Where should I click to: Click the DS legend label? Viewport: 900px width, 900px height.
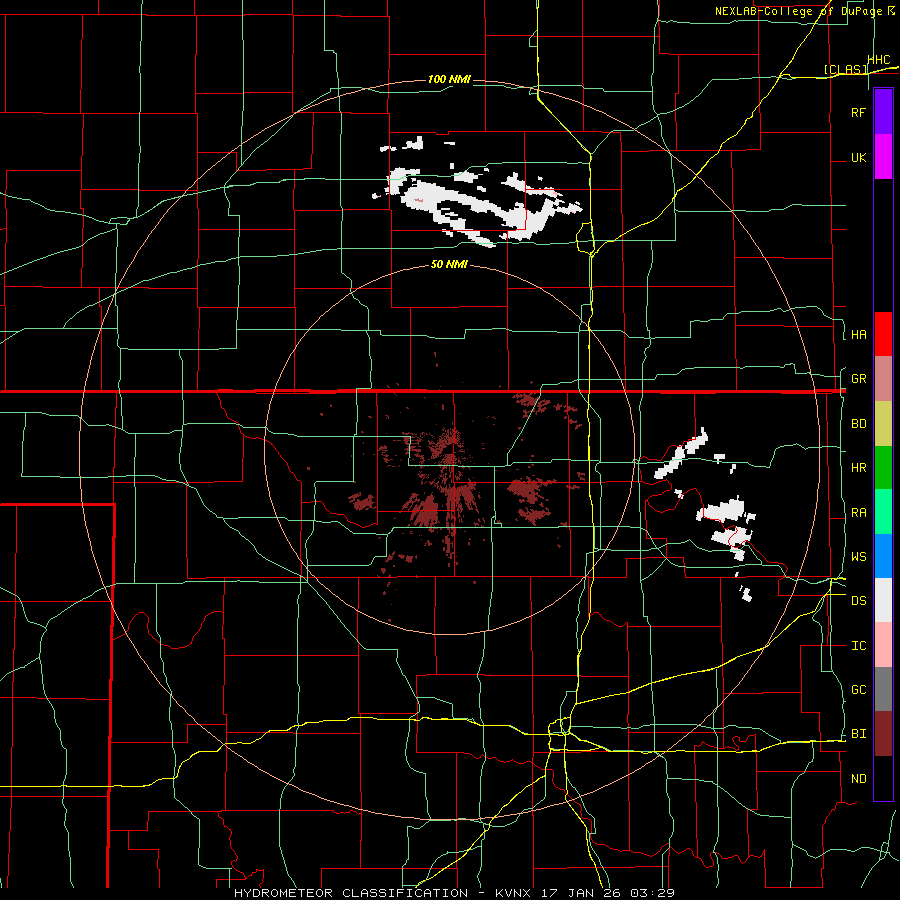(x=858, y=601)
